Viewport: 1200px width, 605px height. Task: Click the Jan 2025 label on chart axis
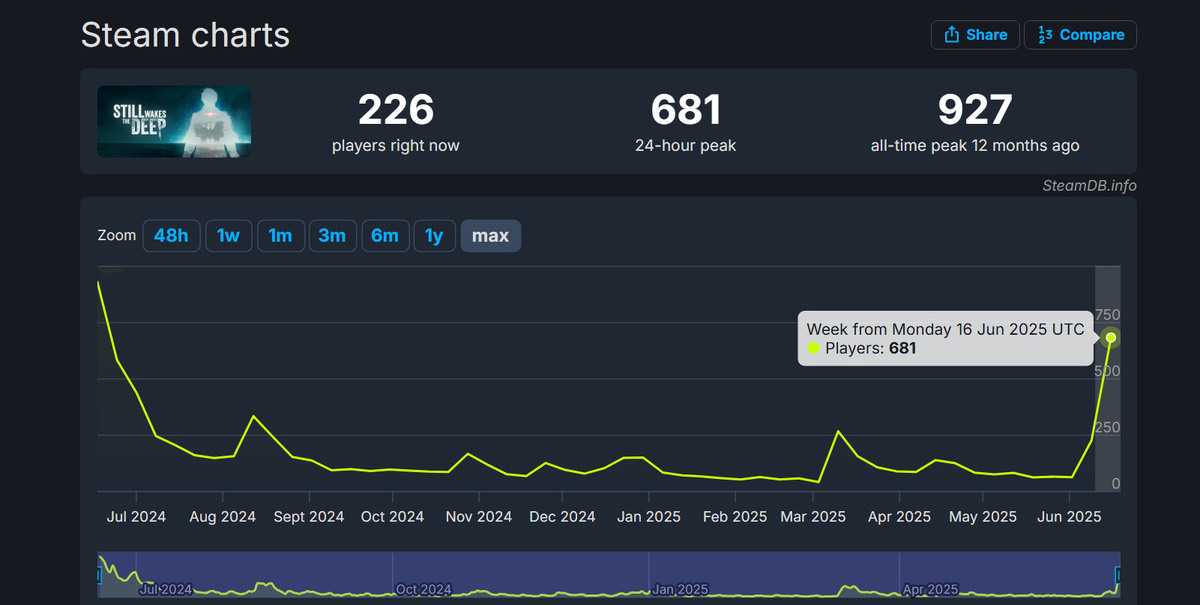click(x=648, y=516)
